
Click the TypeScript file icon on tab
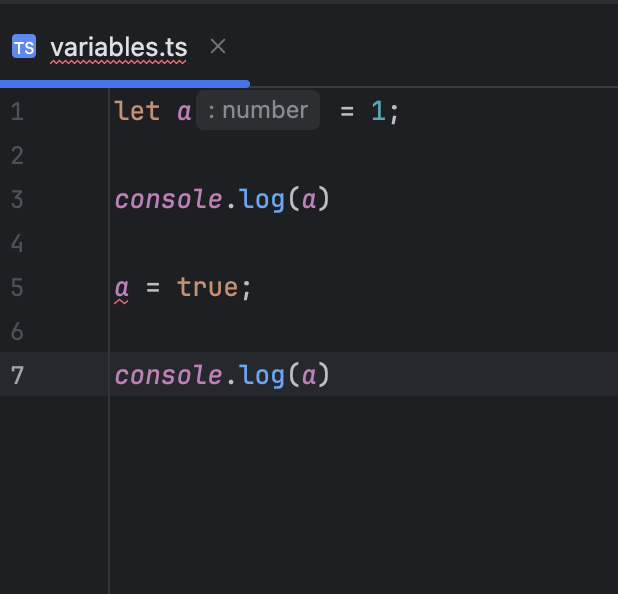[24, 47]
